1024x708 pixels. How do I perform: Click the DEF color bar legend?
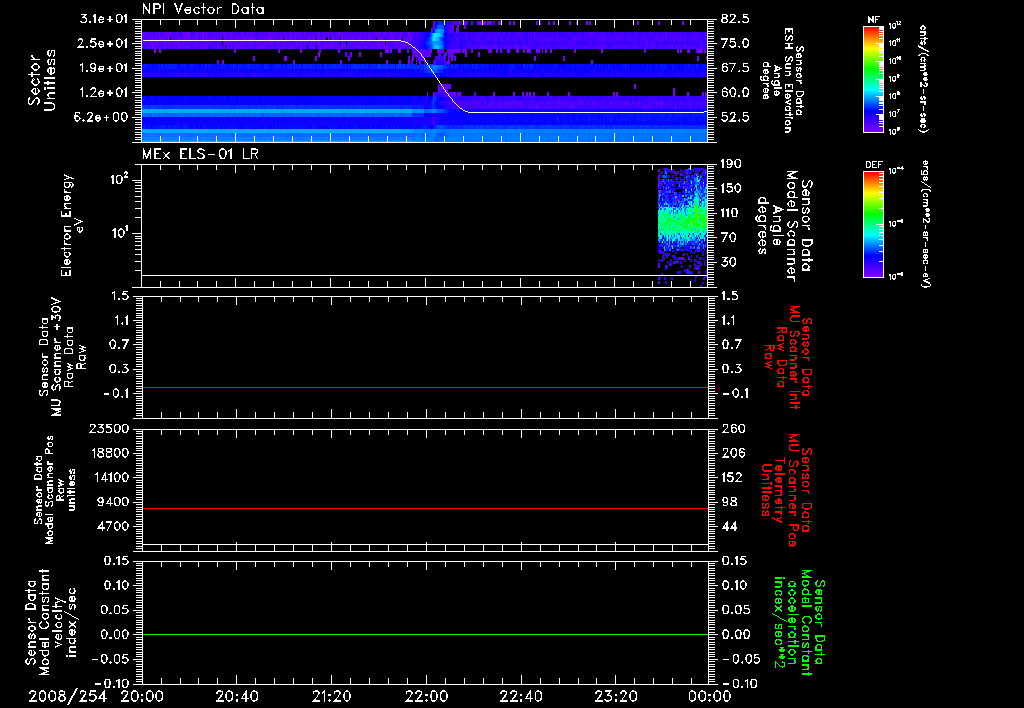[x=873, y=224]
